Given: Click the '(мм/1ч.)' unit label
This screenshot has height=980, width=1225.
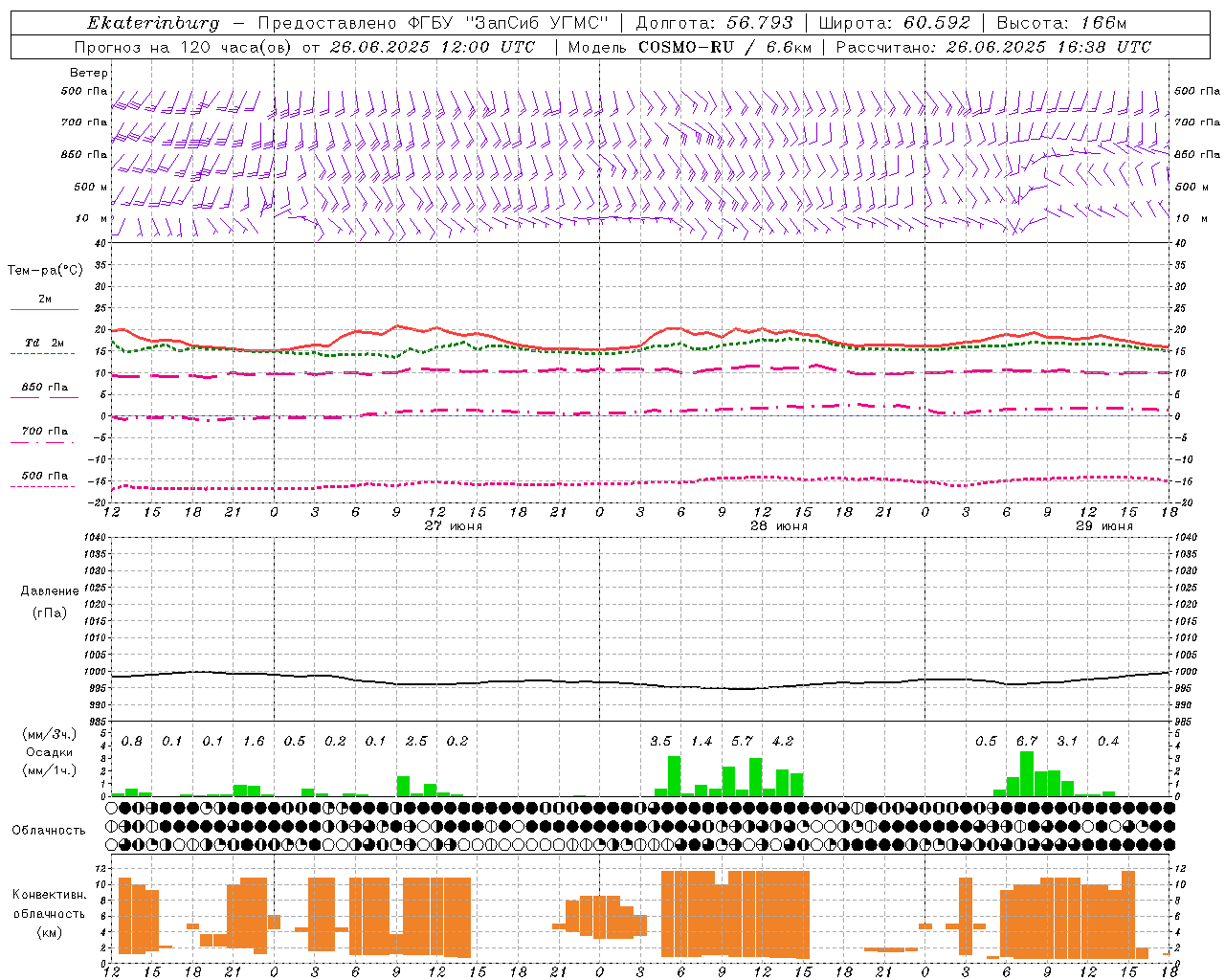Looking at the screenshot, I should tap(49, 770).
